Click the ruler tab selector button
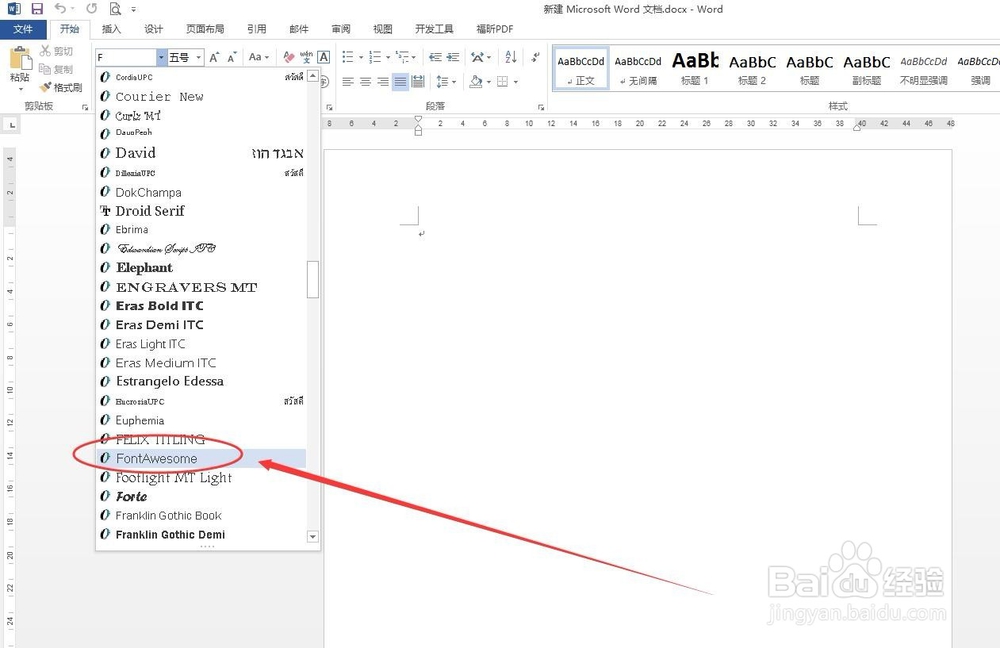The height and width of the screenshot is (648, 1000). pyautogui.click(x=12, y=125)
